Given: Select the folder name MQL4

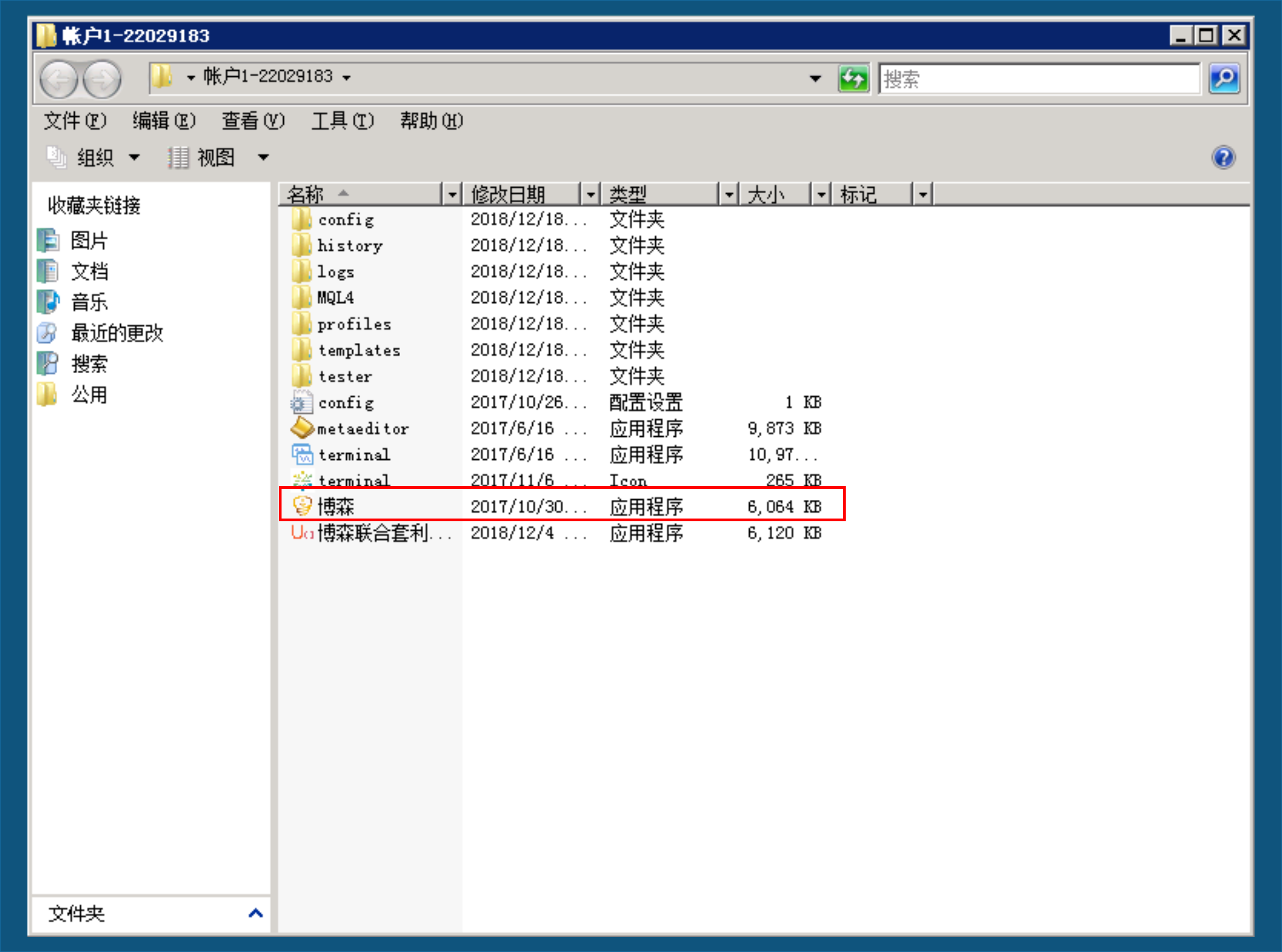Looking at the screenshot, I should (335, 298).
